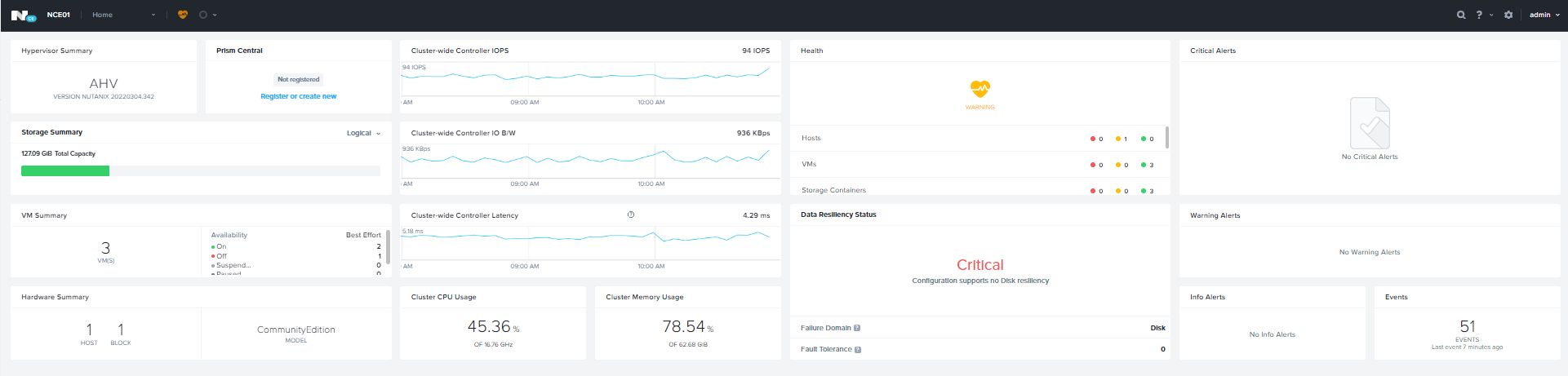Viewport: 1568px width, 376px height.
Task: Click the Health warning heart icon
Action: point(979,88)
